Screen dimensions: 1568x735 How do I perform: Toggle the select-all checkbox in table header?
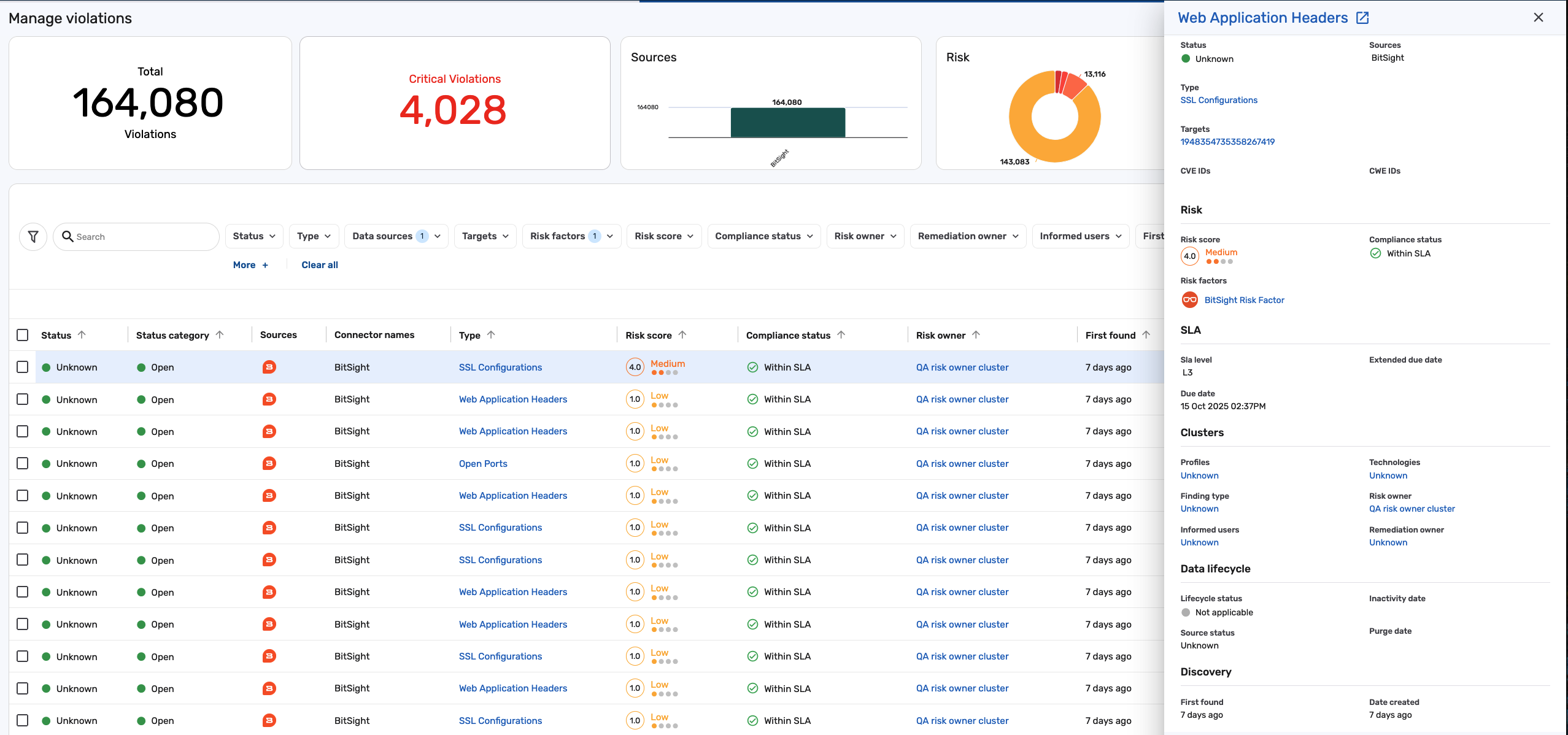23,335
